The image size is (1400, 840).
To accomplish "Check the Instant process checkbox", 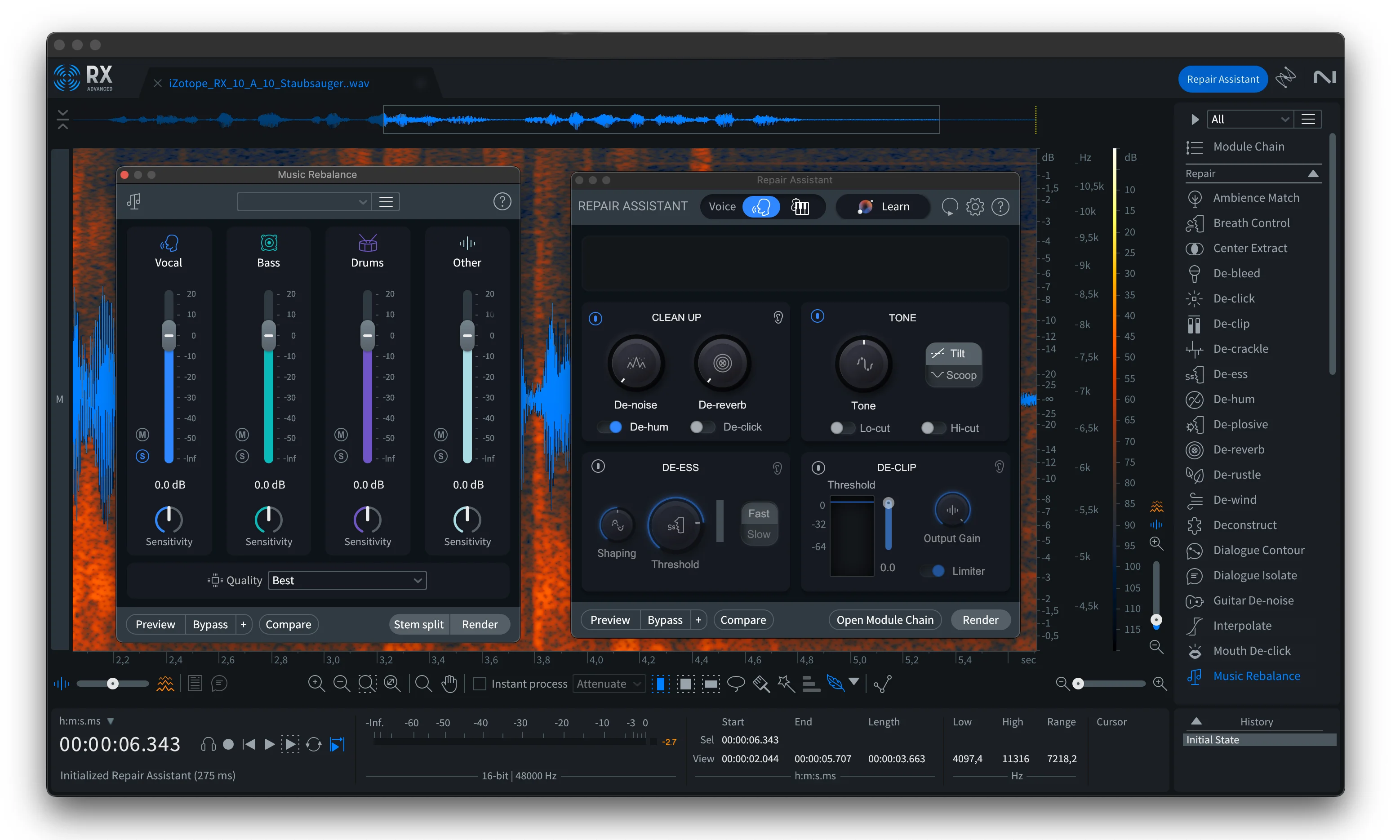I will pyautogui.click(x=479, y=683).
